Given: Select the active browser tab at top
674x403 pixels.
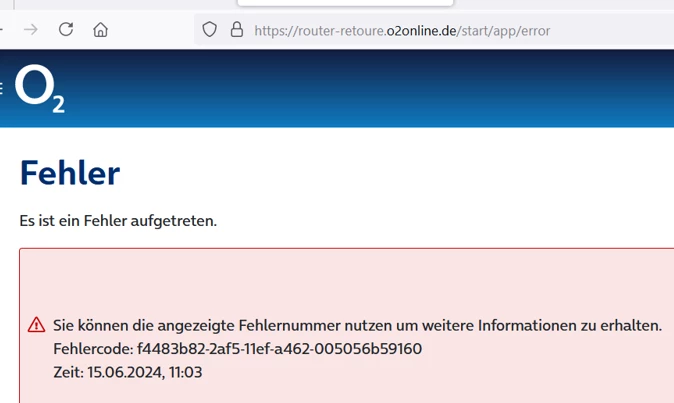Looking at the screenshot, I should click(x=345, y=3).
